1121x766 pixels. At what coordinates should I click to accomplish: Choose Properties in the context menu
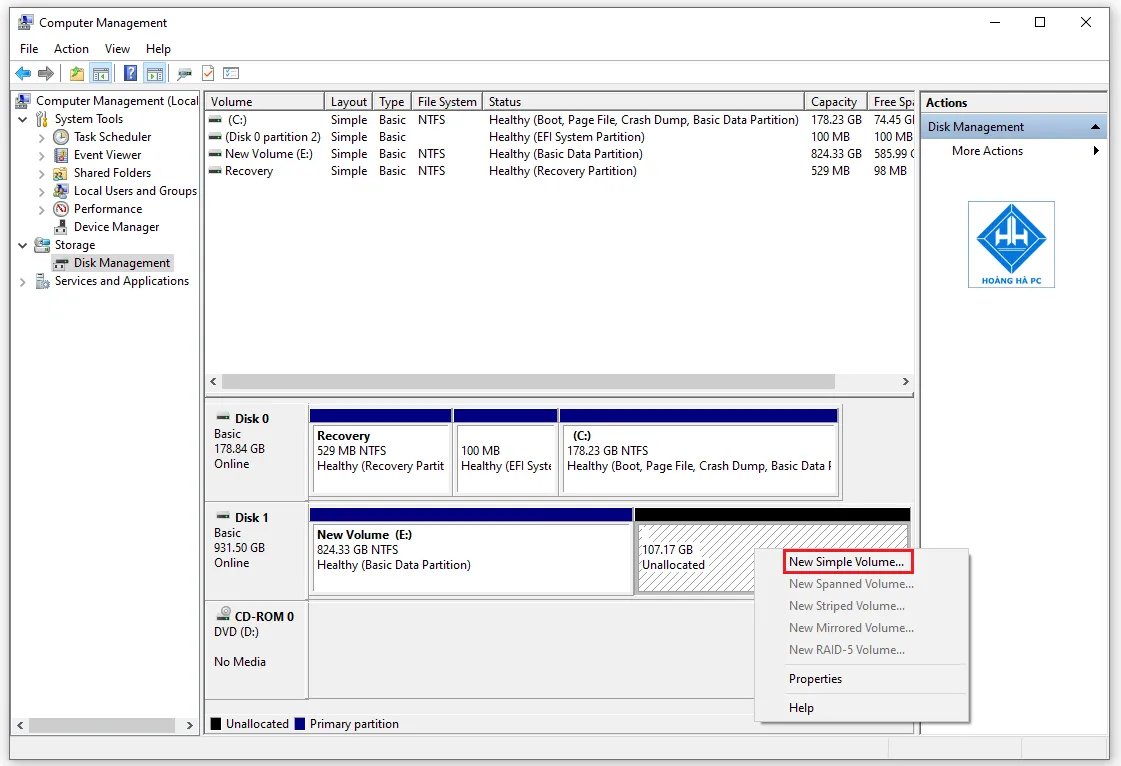click(861, 679)
